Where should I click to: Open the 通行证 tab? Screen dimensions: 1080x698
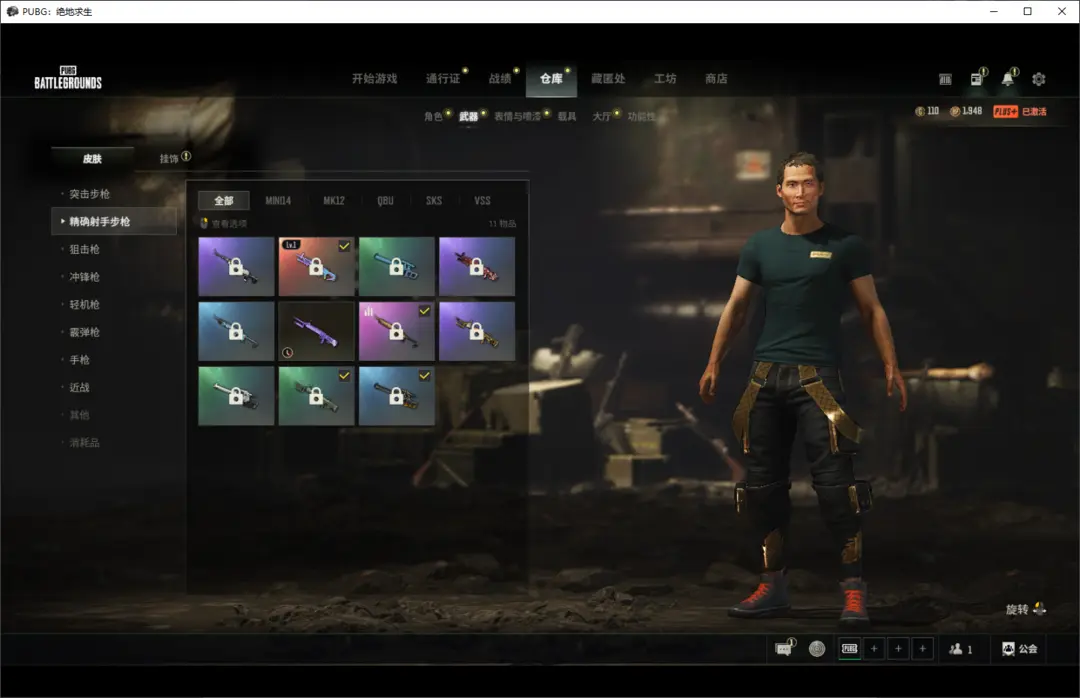coord(443,79)
